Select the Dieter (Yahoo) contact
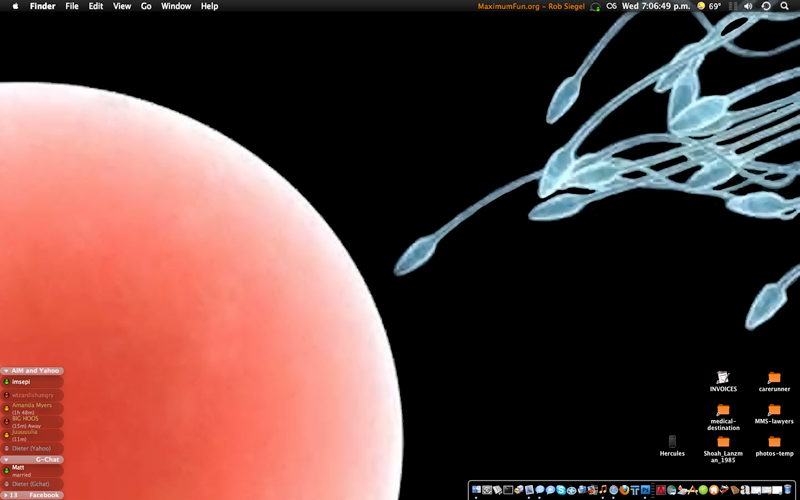The height and width of the screenshot is (500, 800). pyautogui.click(x=32, y=448)
